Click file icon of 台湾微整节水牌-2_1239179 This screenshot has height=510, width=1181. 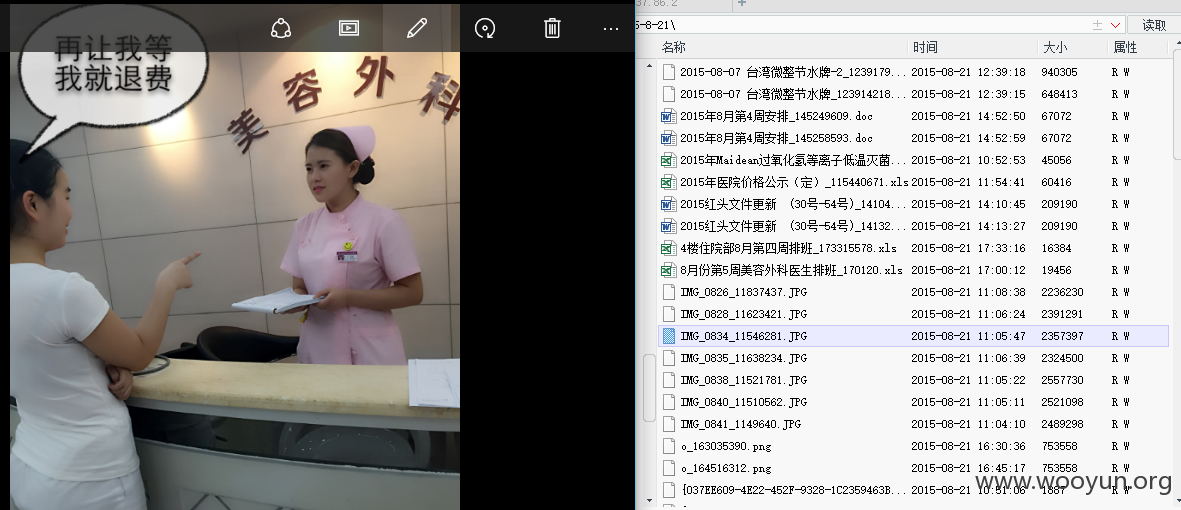point(668,72)
